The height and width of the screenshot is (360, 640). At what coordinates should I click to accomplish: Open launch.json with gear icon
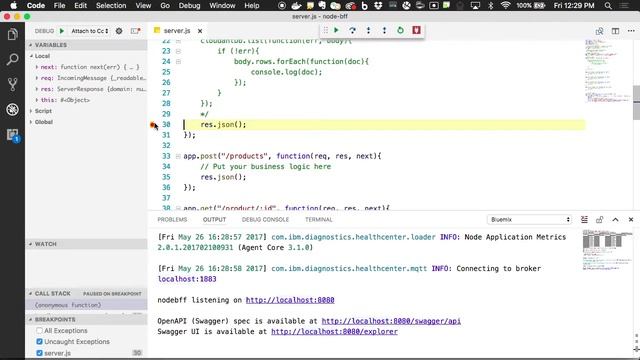pos(119,31)
